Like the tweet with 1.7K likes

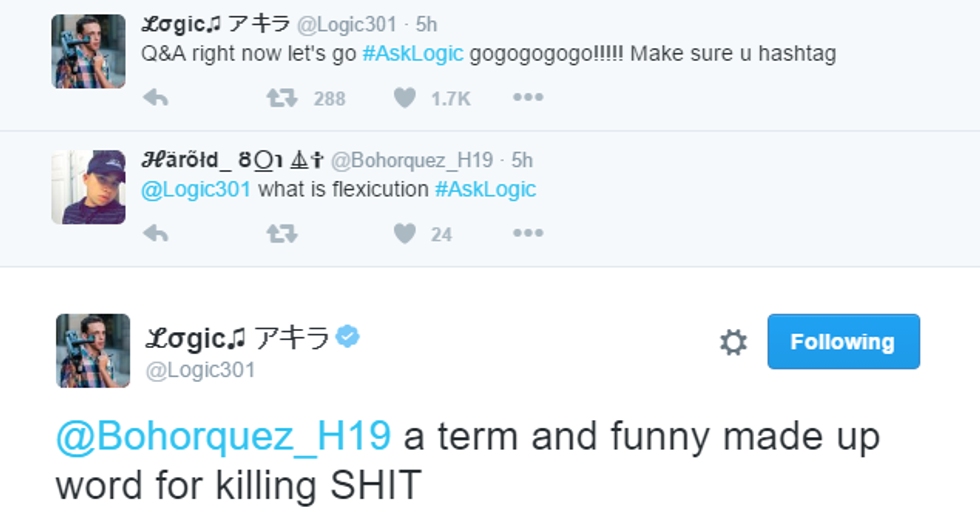tap(405, 98)
